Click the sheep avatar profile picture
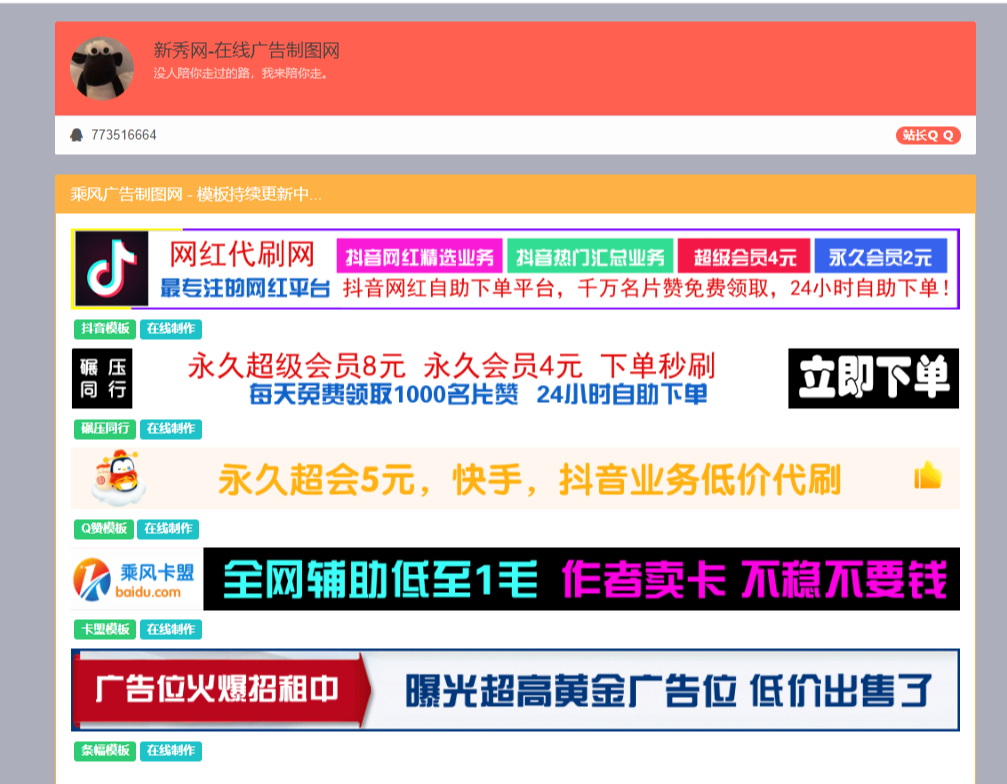 click(x=102, y=68)
